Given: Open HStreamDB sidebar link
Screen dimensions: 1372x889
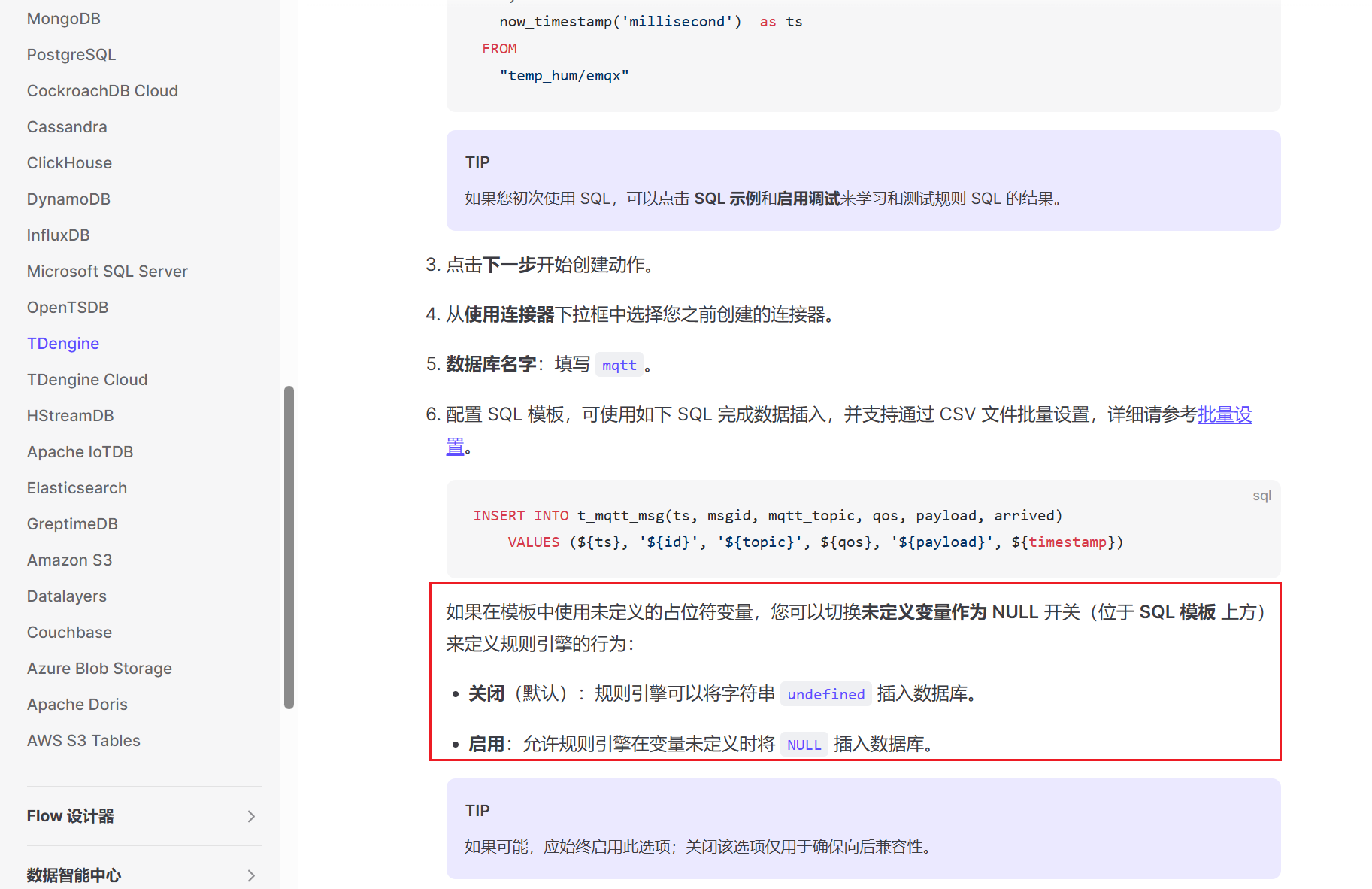Looking at the screenshot, I should tap(71, 416).
